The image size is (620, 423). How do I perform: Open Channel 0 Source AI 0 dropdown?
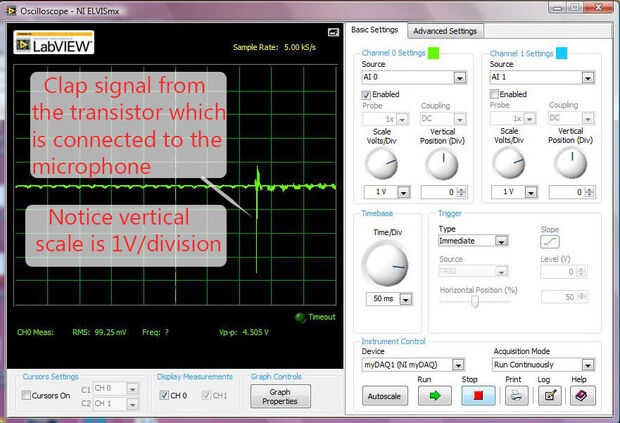click(459, 77)
